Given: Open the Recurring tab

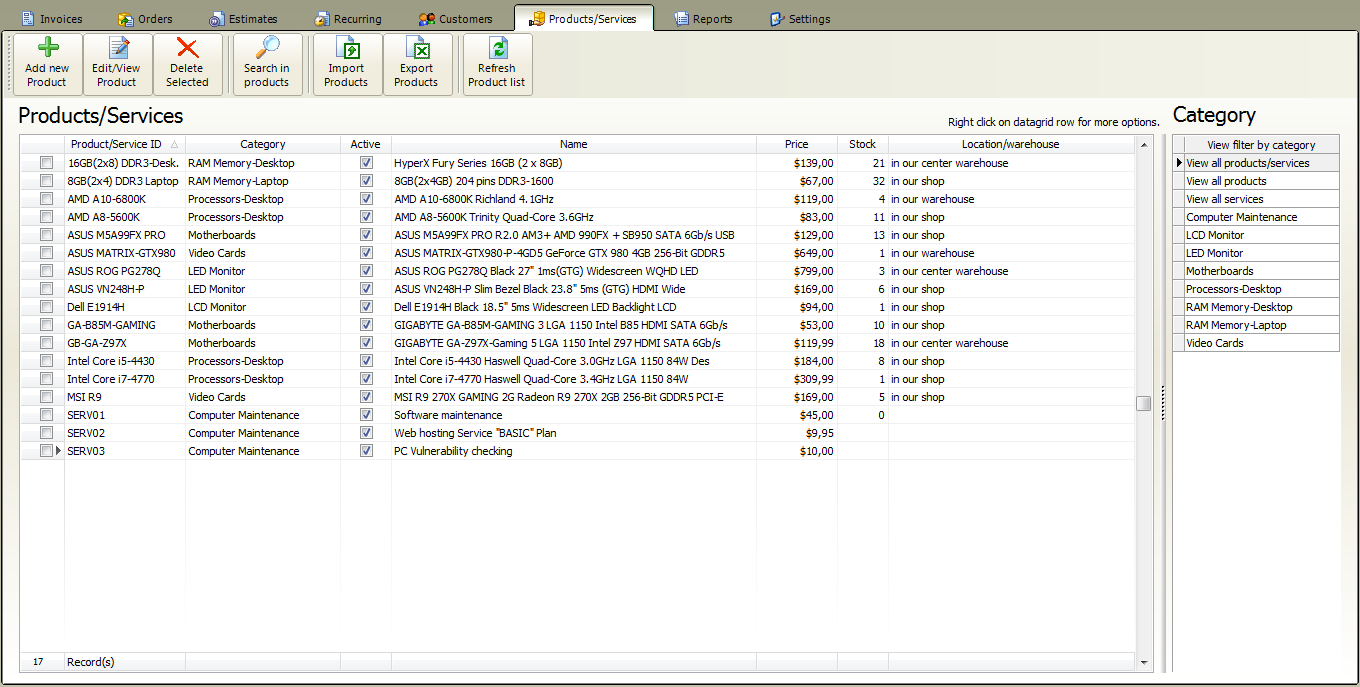Looking at the screenshot, I should click(348, 19).
